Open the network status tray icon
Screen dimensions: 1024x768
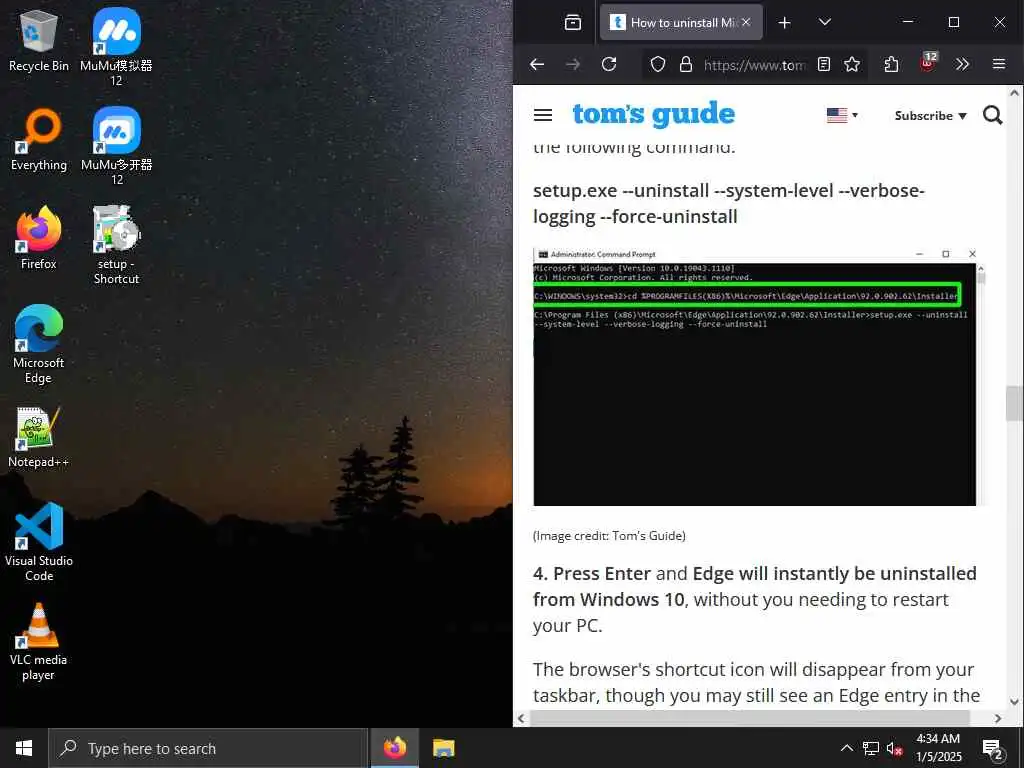[x=871, y=748]
